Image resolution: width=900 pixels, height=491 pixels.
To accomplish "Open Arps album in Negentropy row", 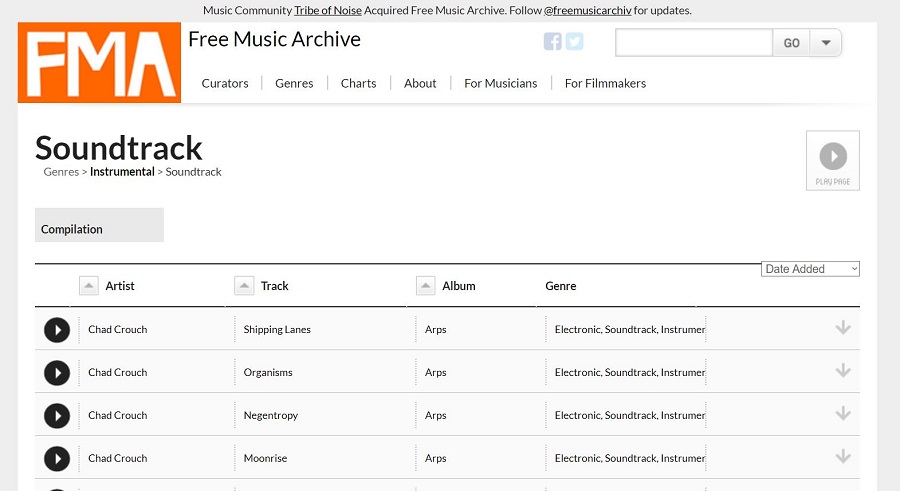I will coord(436,415).
